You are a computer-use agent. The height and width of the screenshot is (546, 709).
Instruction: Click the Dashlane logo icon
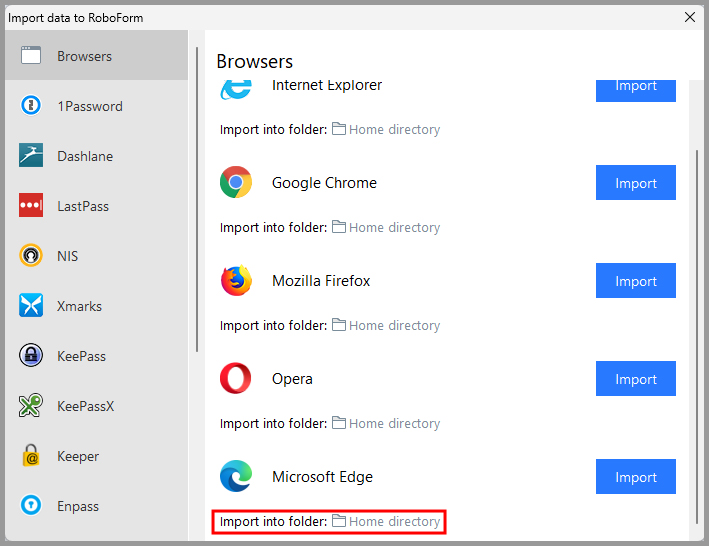[31, 156]
